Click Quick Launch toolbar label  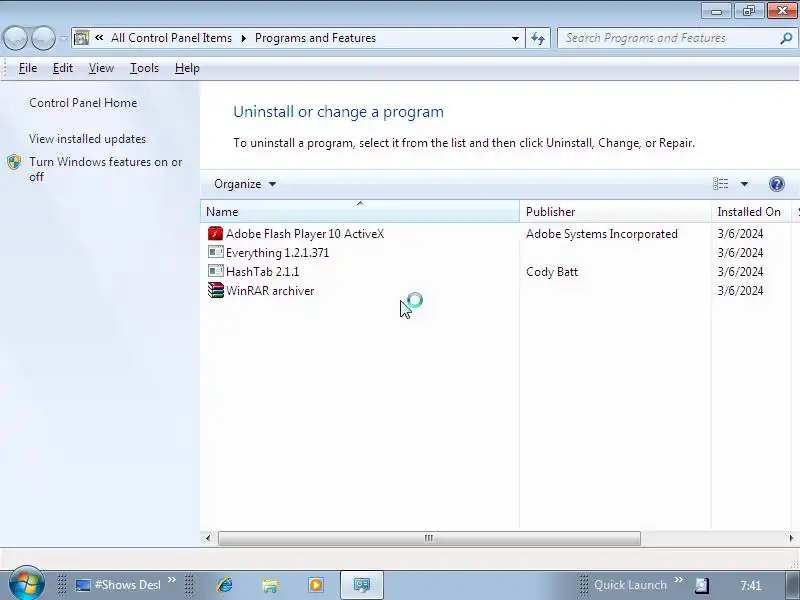pos(630,585)
